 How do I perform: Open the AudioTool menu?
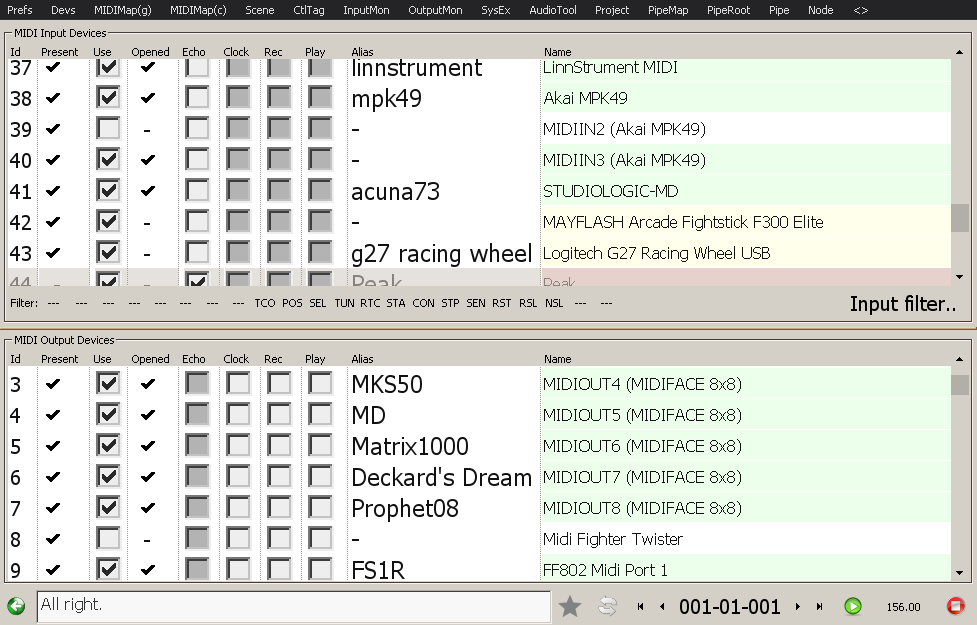(x=552, y=10)
